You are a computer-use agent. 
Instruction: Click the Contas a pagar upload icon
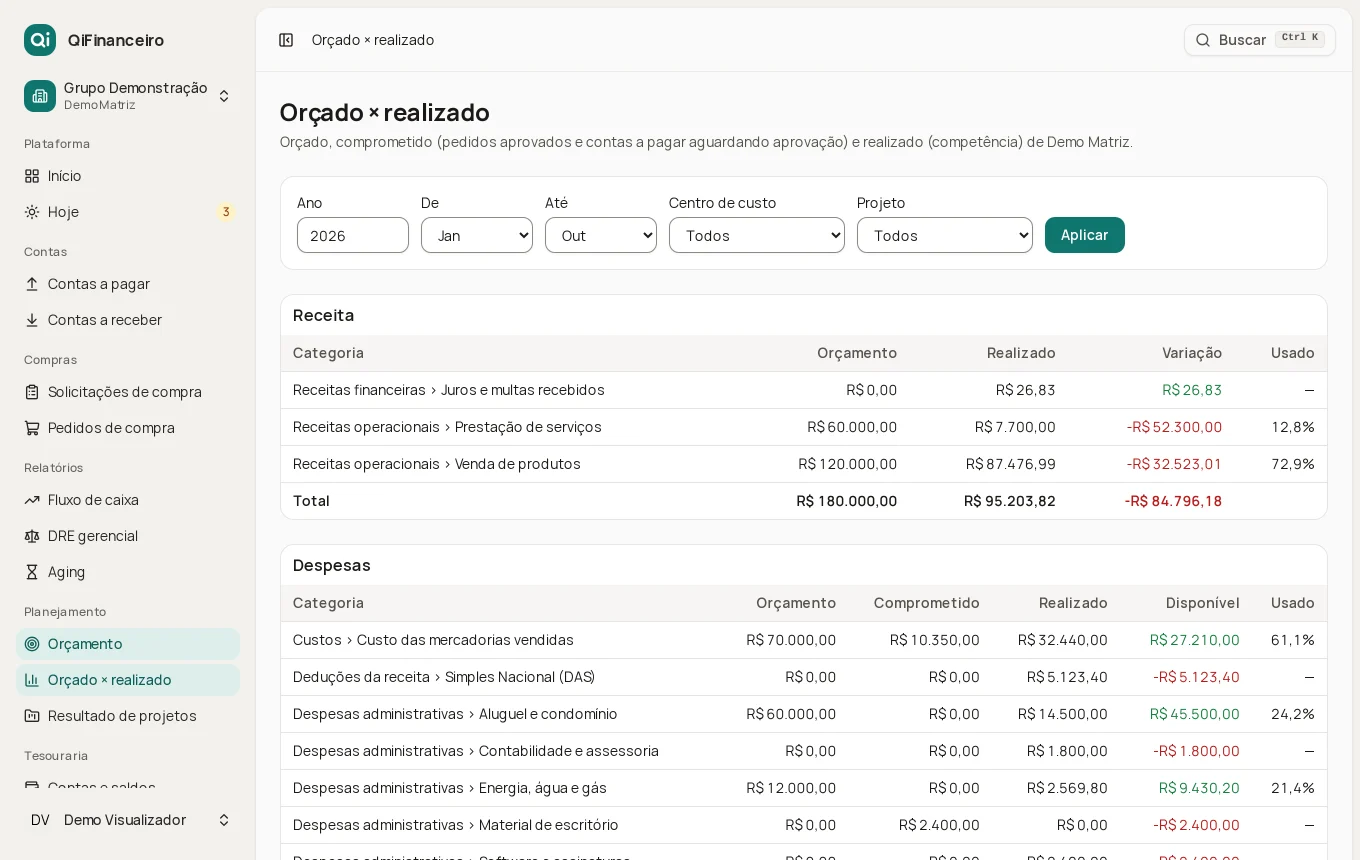[x=32, y=284]
